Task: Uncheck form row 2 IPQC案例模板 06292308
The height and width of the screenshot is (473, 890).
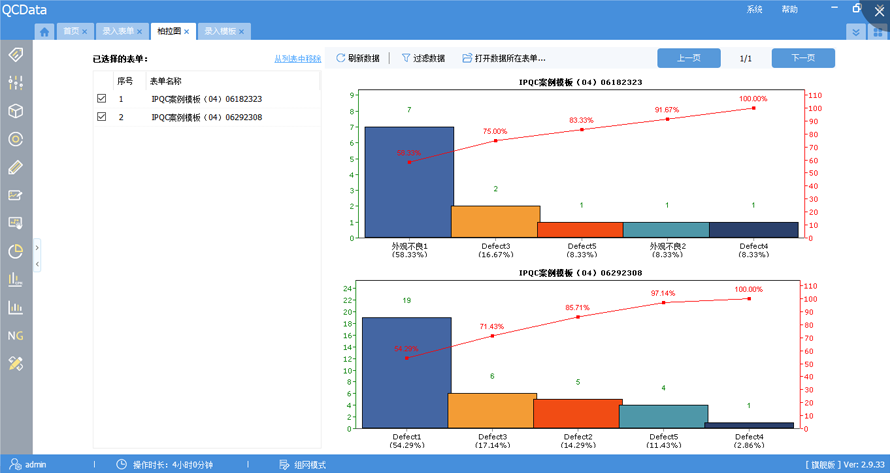Action: 101,117
